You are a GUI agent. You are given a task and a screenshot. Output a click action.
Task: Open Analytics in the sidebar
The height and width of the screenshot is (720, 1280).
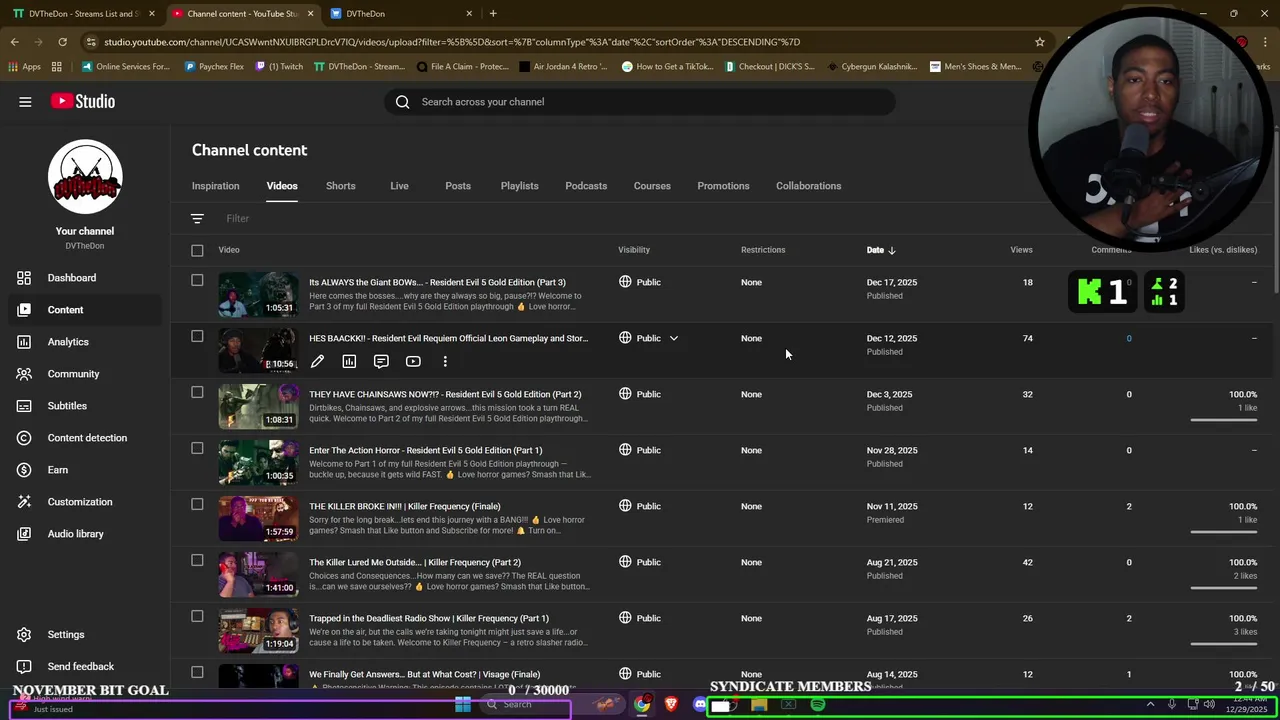[x=68, y=342]
